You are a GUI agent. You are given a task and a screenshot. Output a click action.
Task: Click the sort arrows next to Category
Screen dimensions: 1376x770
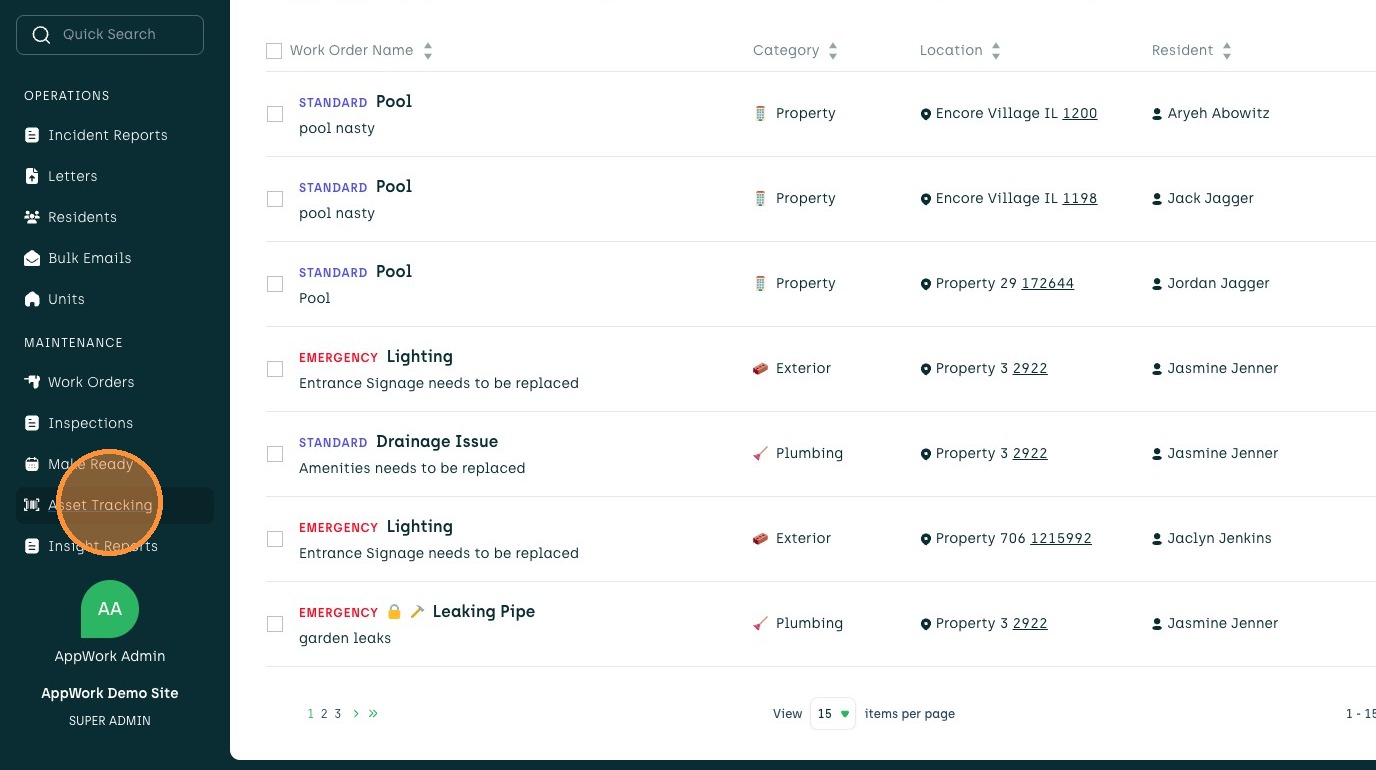pyautogui.click(x=833, y=51)
